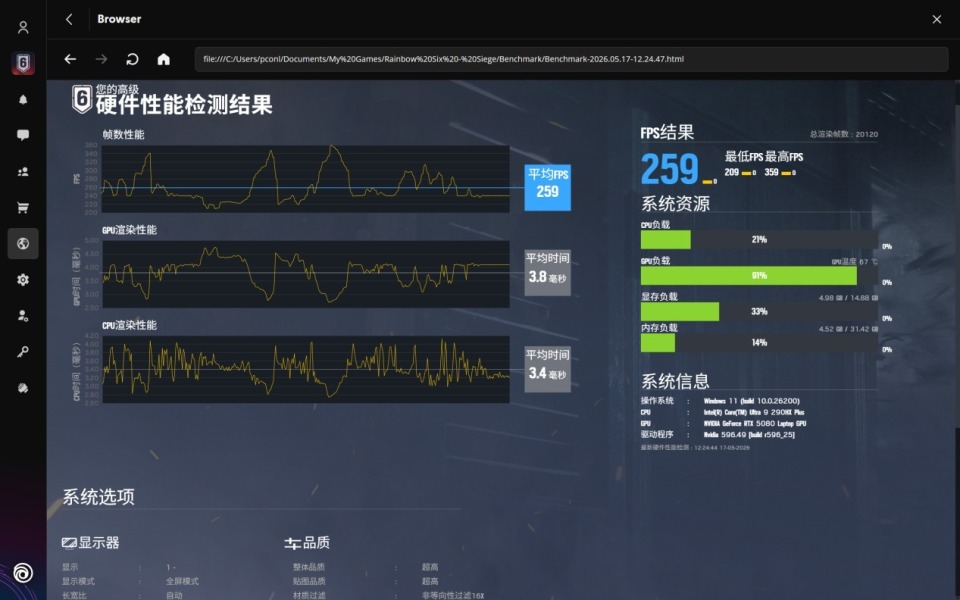Click the NVIDIA GeForce RTX 5080 Laptop GPU text
Image resolution: width=960 pixels, height=600 pixels.
(755, 423)
